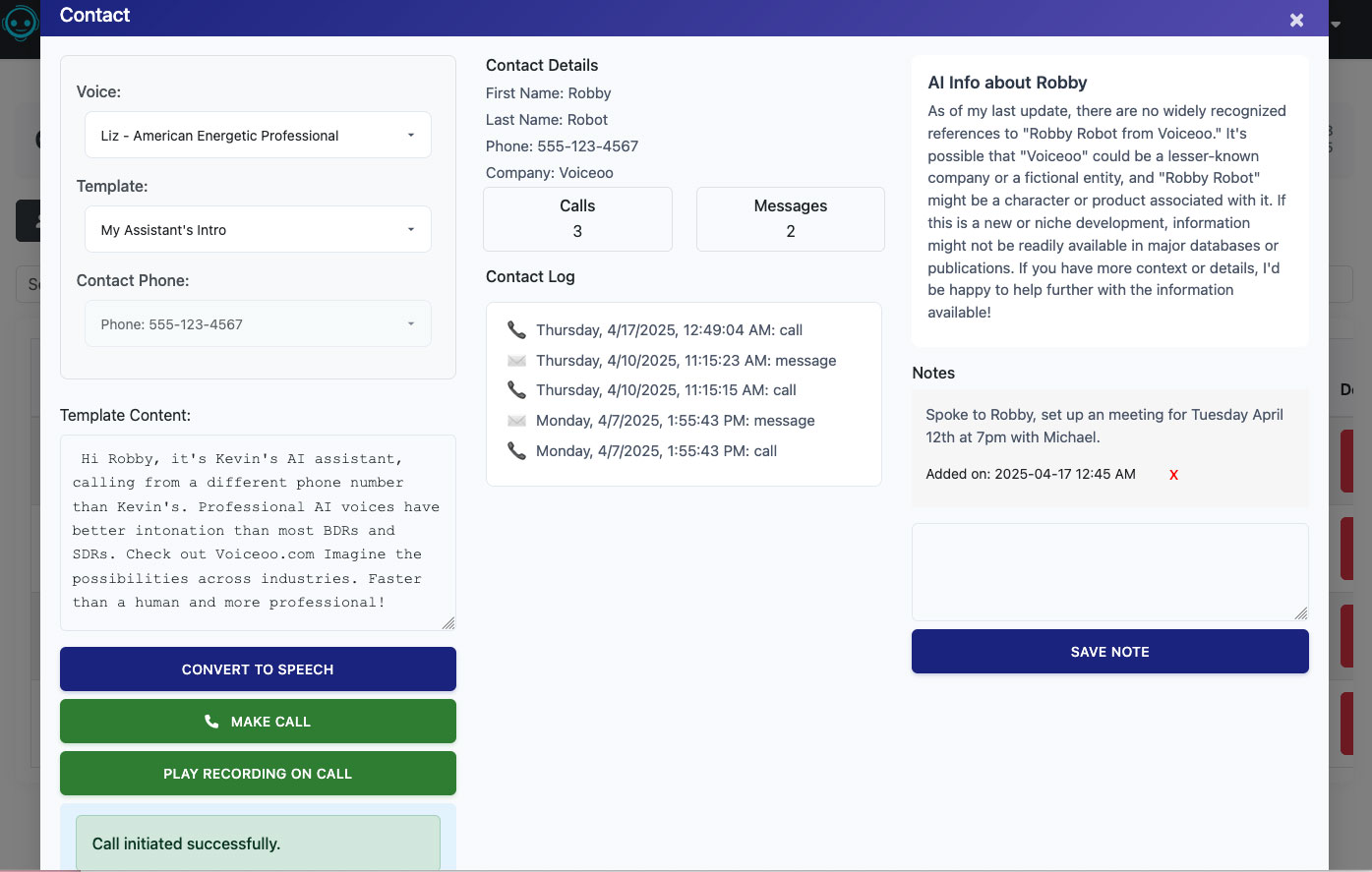This screenshot has width=1372, height=872.
Task: Click the Make Call button
Action: (258, 722)
